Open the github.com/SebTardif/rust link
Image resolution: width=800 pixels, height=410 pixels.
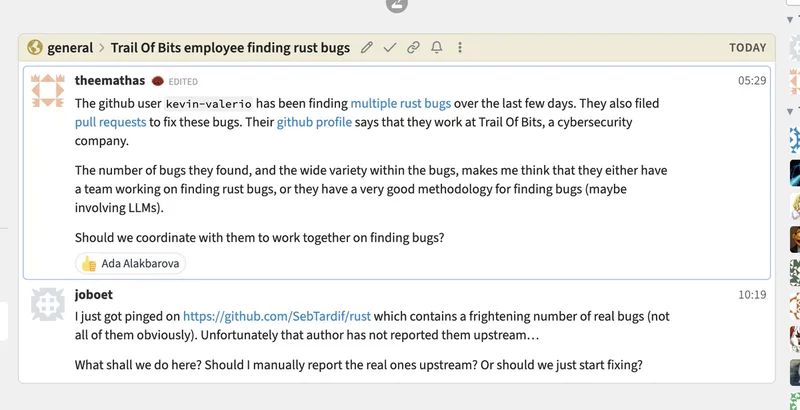click(277, 317)
